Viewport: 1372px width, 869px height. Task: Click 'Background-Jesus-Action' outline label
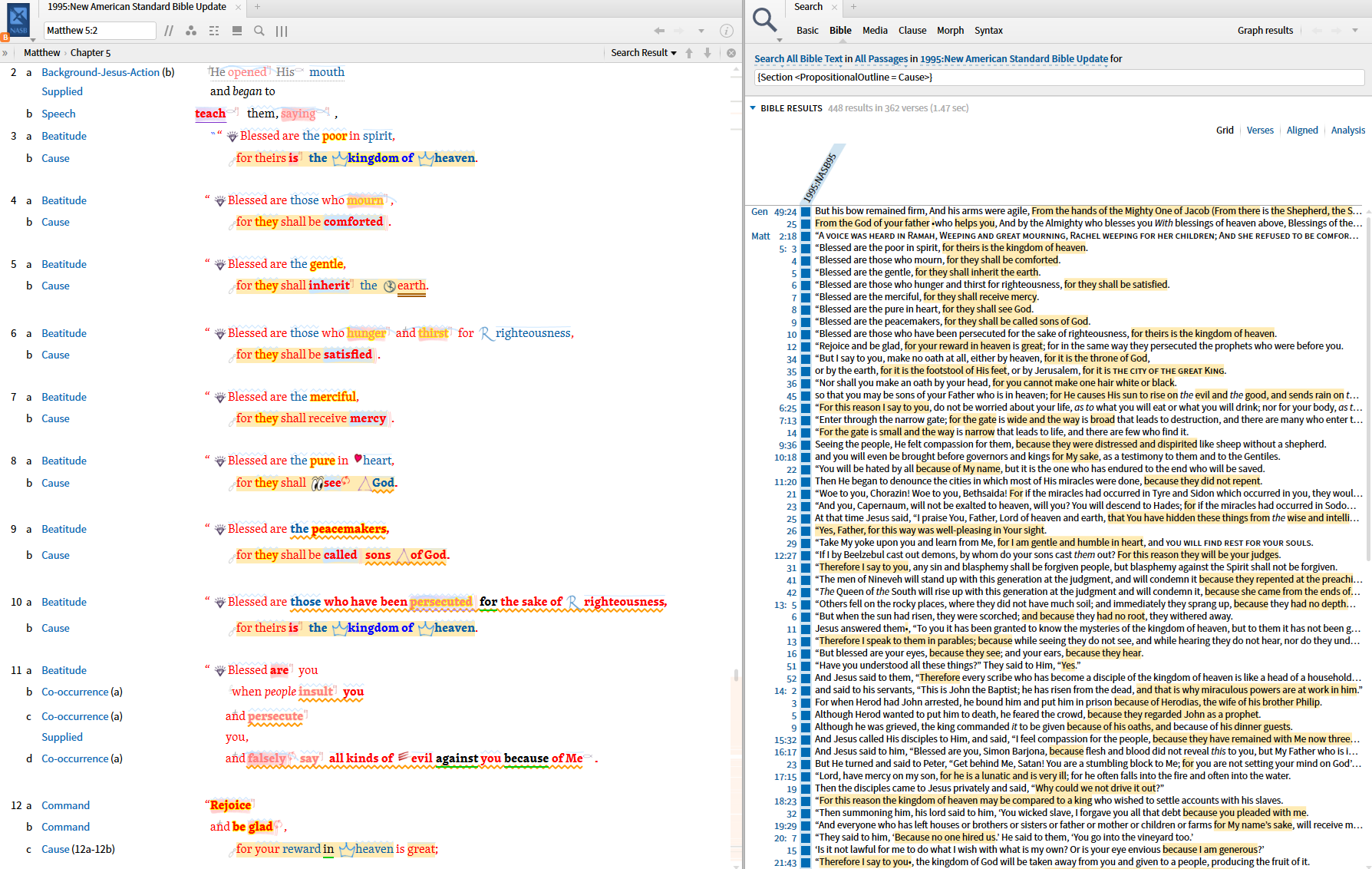coord(101,72)
